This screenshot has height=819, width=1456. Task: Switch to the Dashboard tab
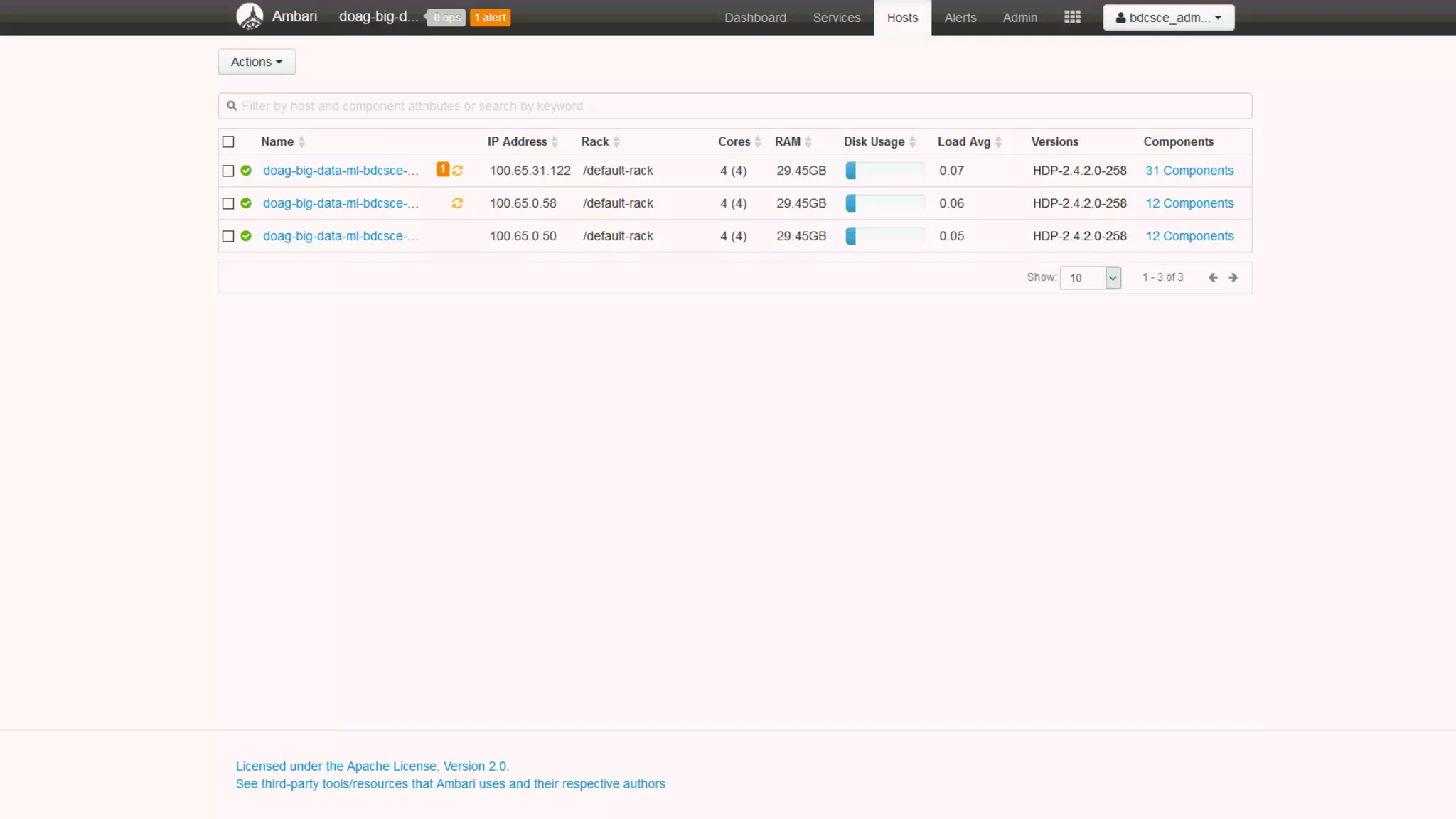(x=755, y=18)
